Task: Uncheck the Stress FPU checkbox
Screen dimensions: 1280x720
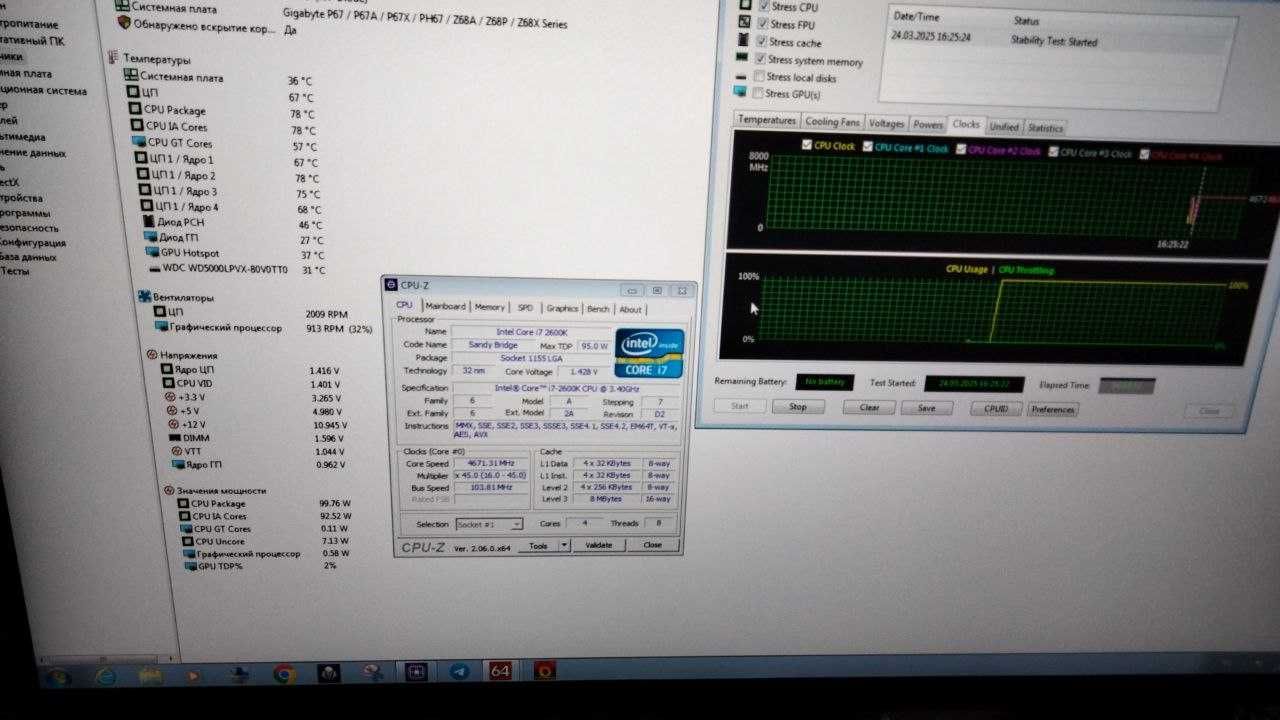Action: (763, 23)
